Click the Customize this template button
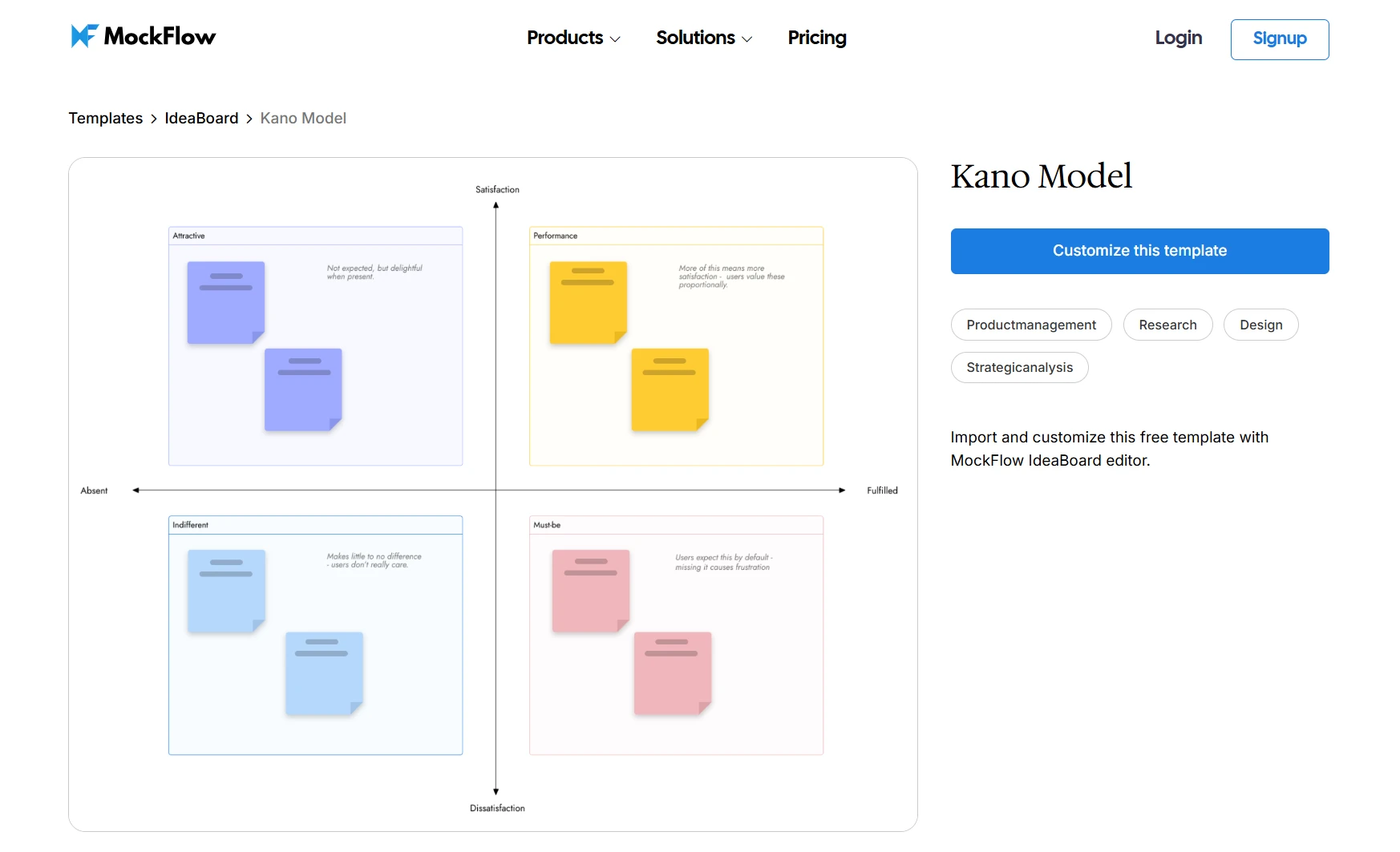The image size is (1400, 852). [x=1139, y=251]
